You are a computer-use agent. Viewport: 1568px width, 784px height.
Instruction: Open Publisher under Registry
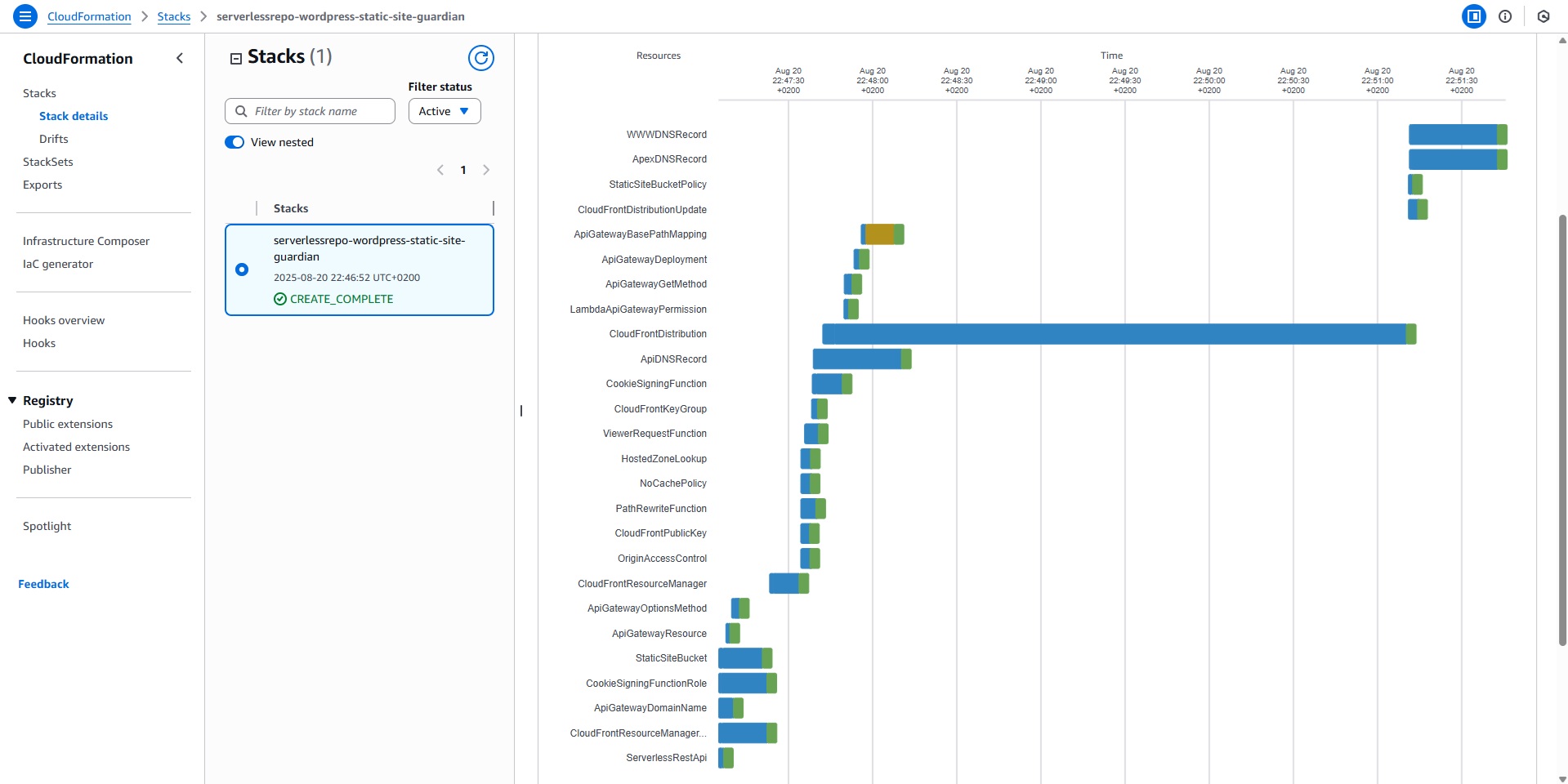click(47, 470)
